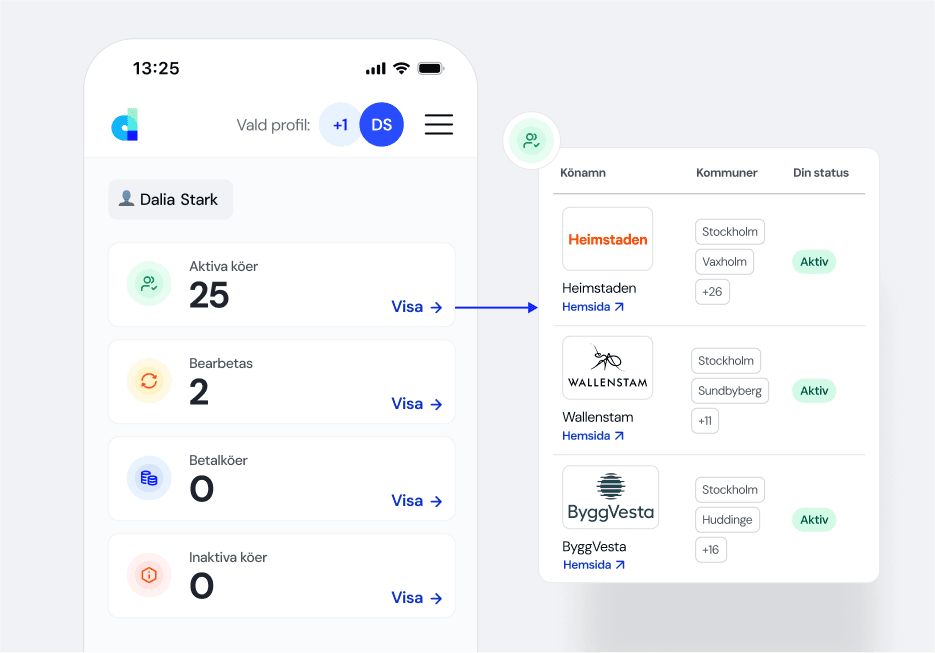The image size is (935, 653).
Task: Open Visa link for Bearbetas
Action: coord(416,404)
